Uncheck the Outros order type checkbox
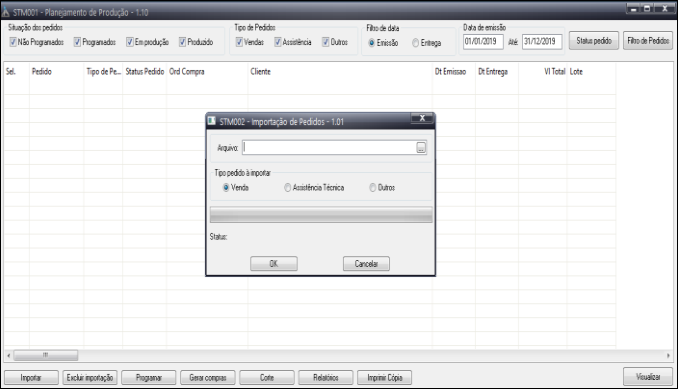The image size is (678, 389). [326, 42]
